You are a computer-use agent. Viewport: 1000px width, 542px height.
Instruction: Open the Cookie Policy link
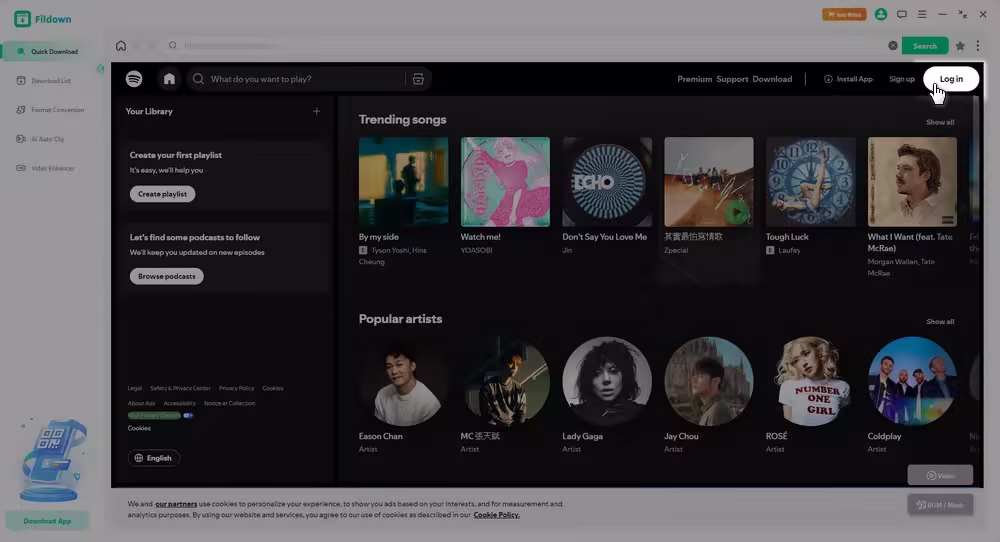pos(496,515)
